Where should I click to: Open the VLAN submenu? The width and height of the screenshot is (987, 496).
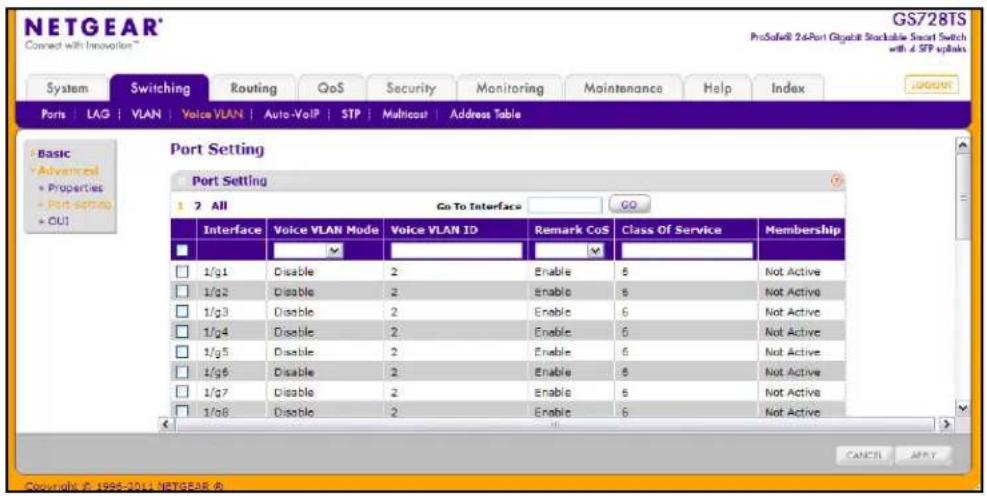pos(146,115)
